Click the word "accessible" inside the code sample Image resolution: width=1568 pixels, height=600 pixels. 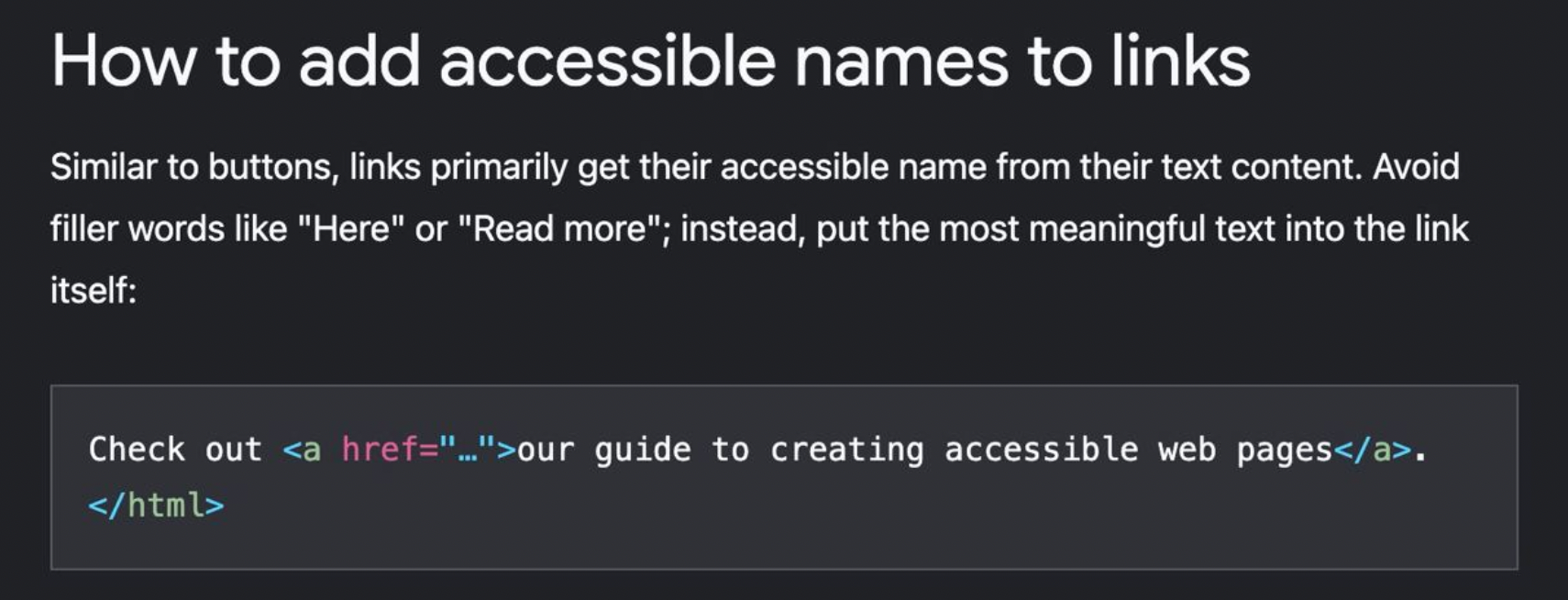[1041, 450]
